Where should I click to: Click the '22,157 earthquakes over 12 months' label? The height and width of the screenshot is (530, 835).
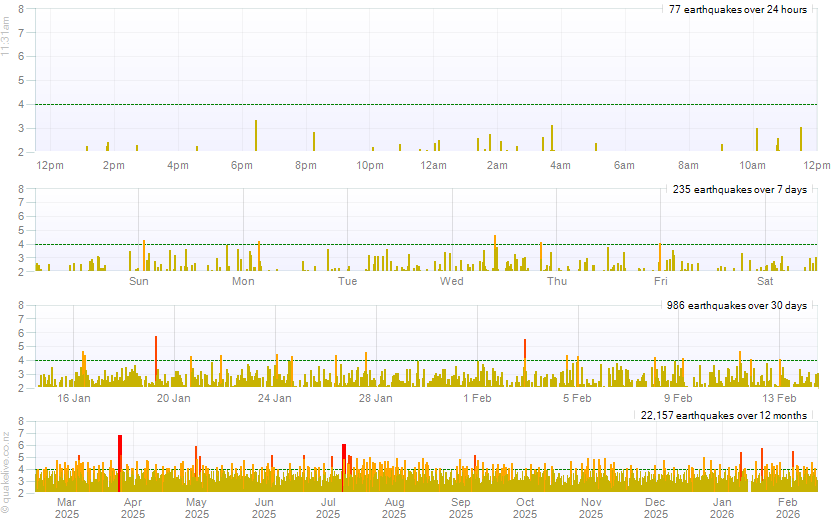[724, 415]
